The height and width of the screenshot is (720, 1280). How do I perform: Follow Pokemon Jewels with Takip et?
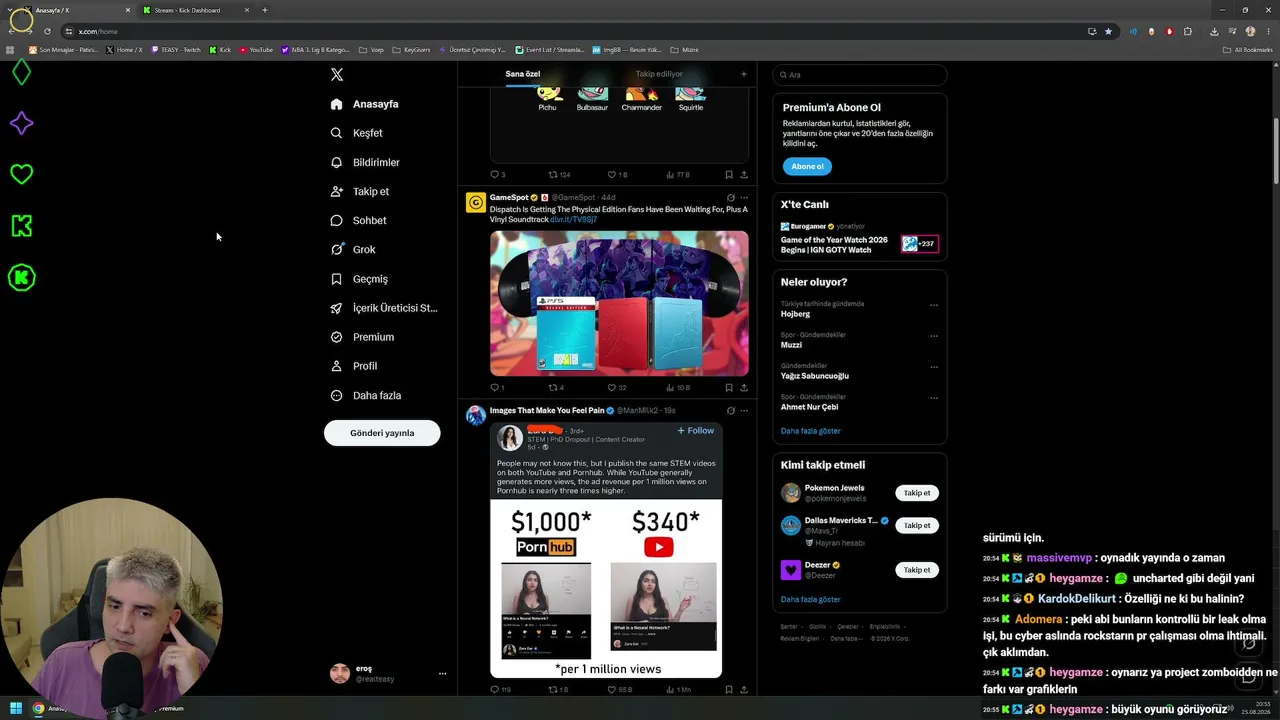point(917,493)
